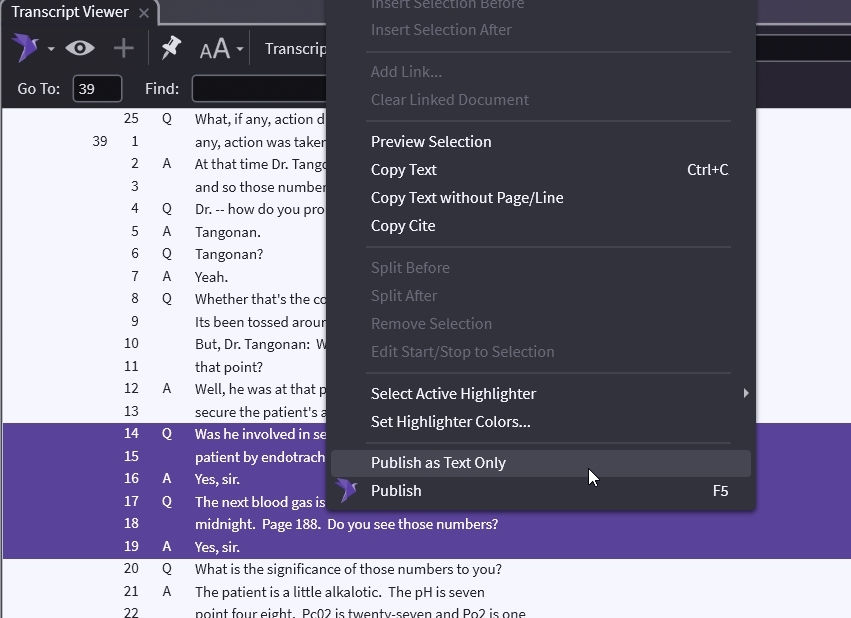Click the purple bird publish icon in toolbar

(x=25, y=48)
